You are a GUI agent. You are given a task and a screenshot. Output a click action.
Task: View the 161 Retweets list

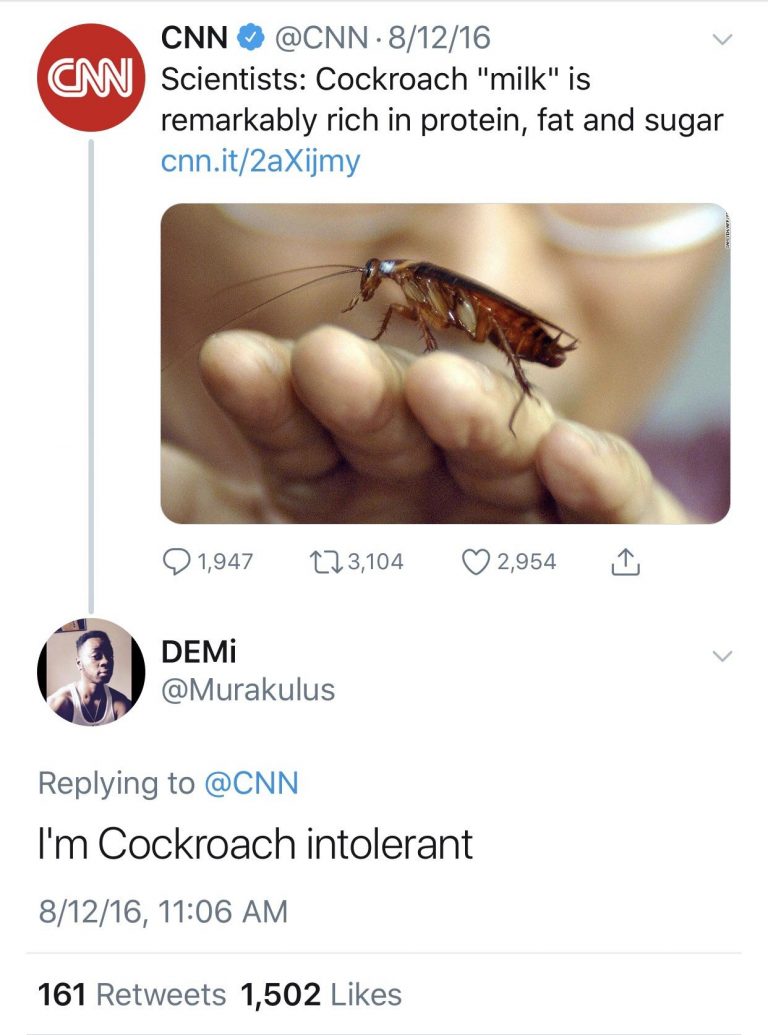131,995
